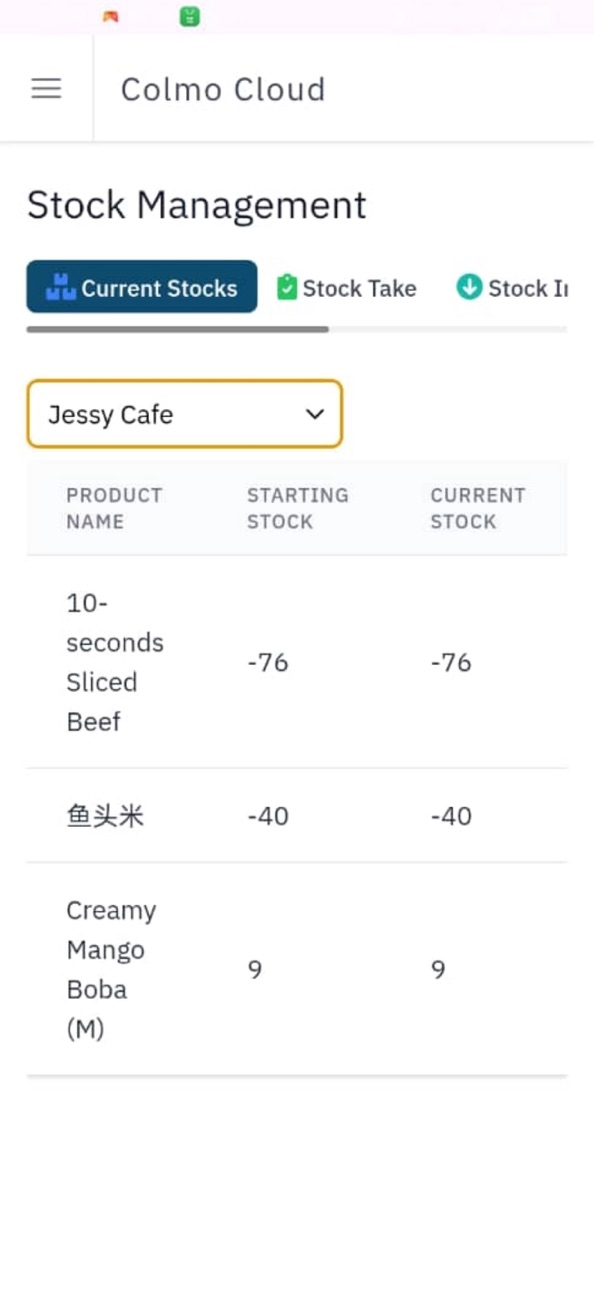Click the chevron arrow in store selector
The width and height of the screenshot is (594, 1290).
pos(315,414)
